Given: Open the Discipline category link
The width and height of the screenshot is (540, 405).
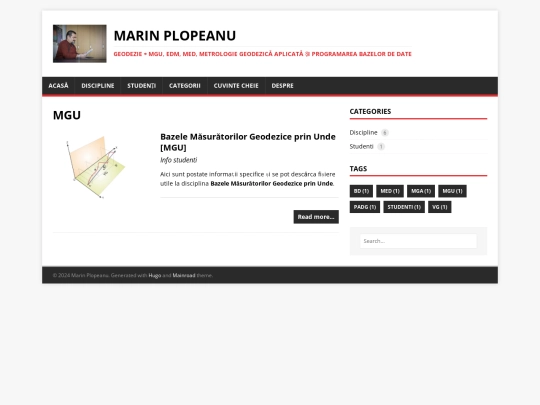Looking at the screenshot, I should click(x=363, y=133).
